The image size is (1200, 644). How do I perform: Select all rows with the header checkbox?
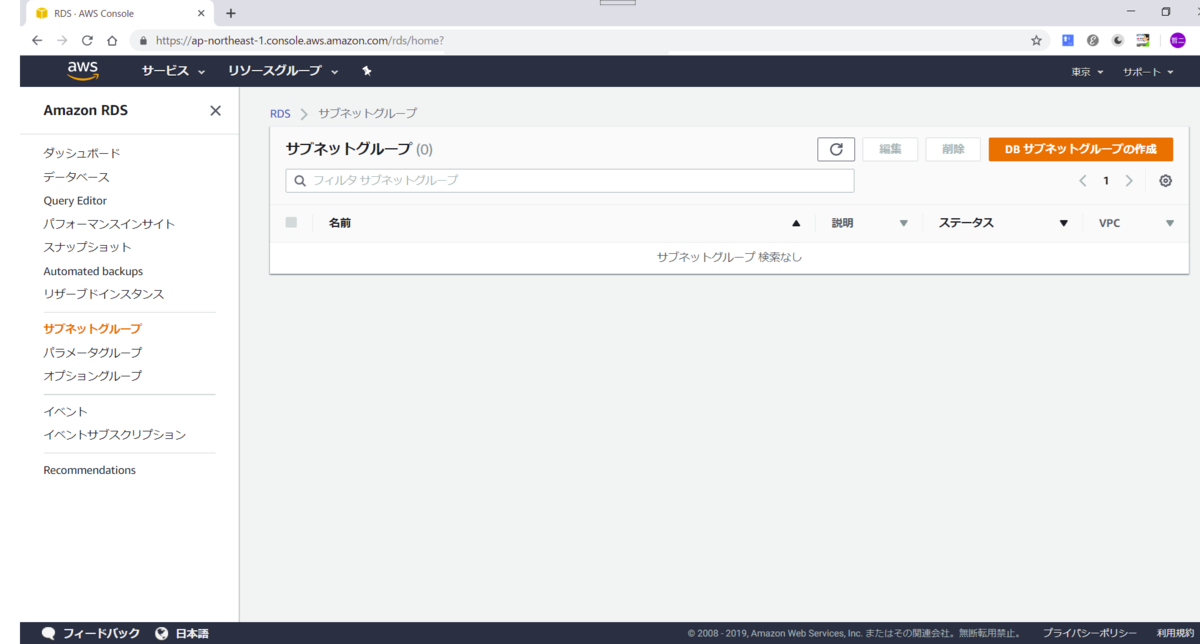(x=291, y=222)
